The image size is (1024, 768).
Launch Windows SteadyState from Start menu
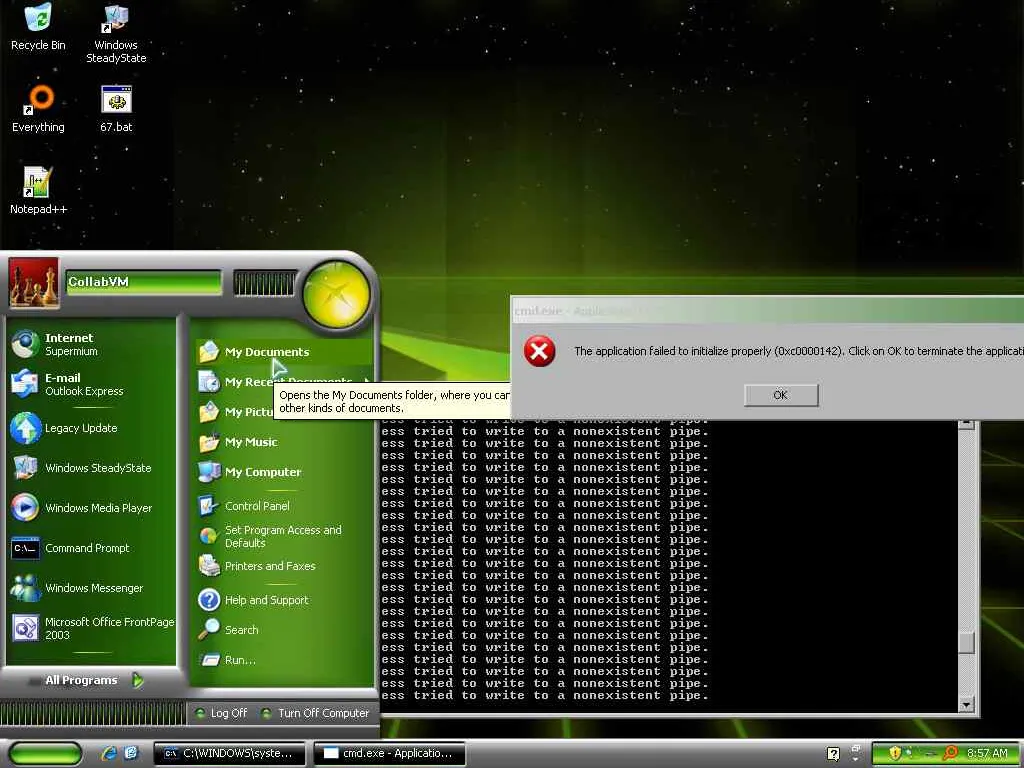(91, 468)
